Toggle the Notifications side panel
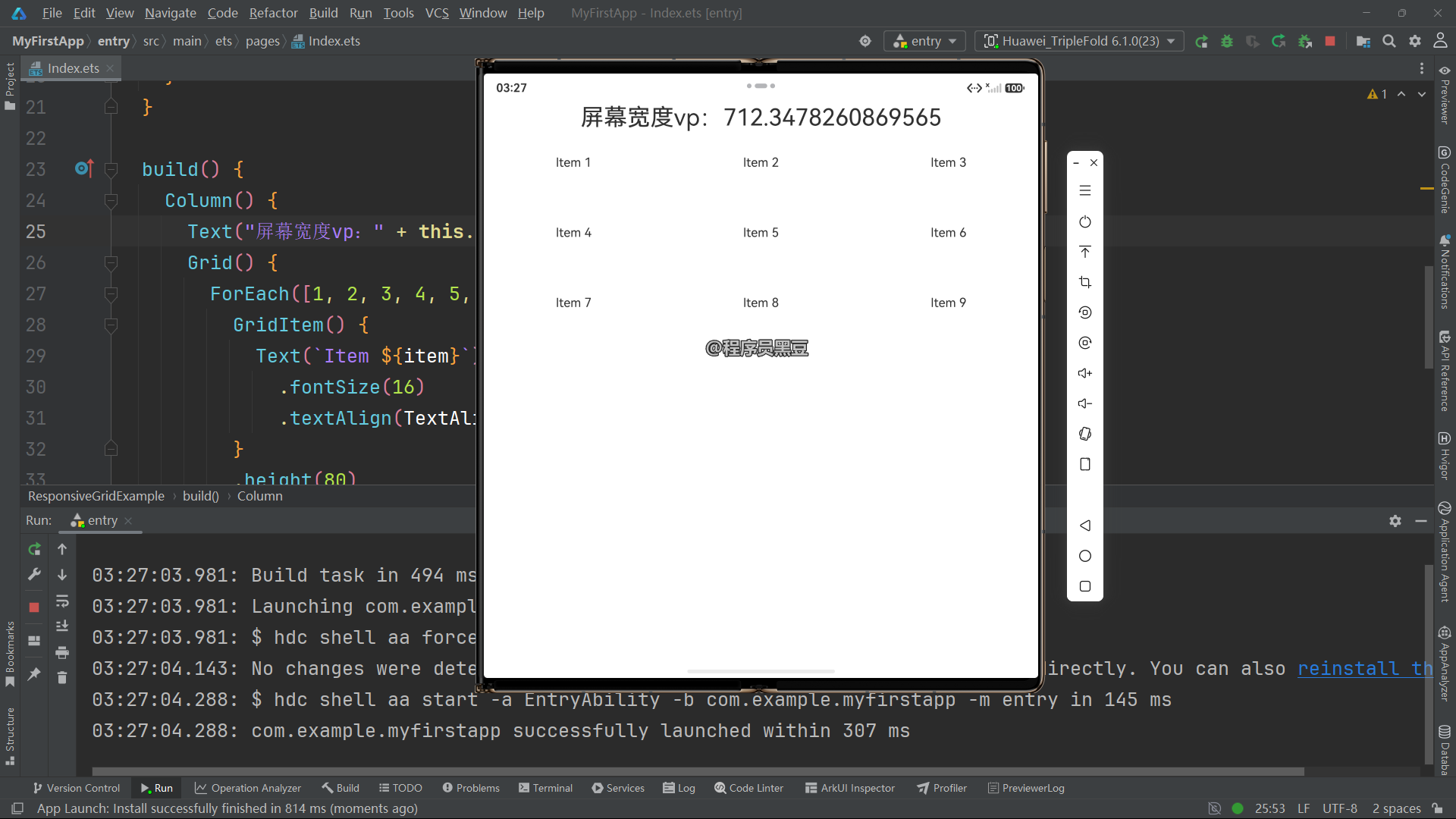The width and height of the screenshot is (1456, 819). pyautogui.click(x=1445, y=271)
